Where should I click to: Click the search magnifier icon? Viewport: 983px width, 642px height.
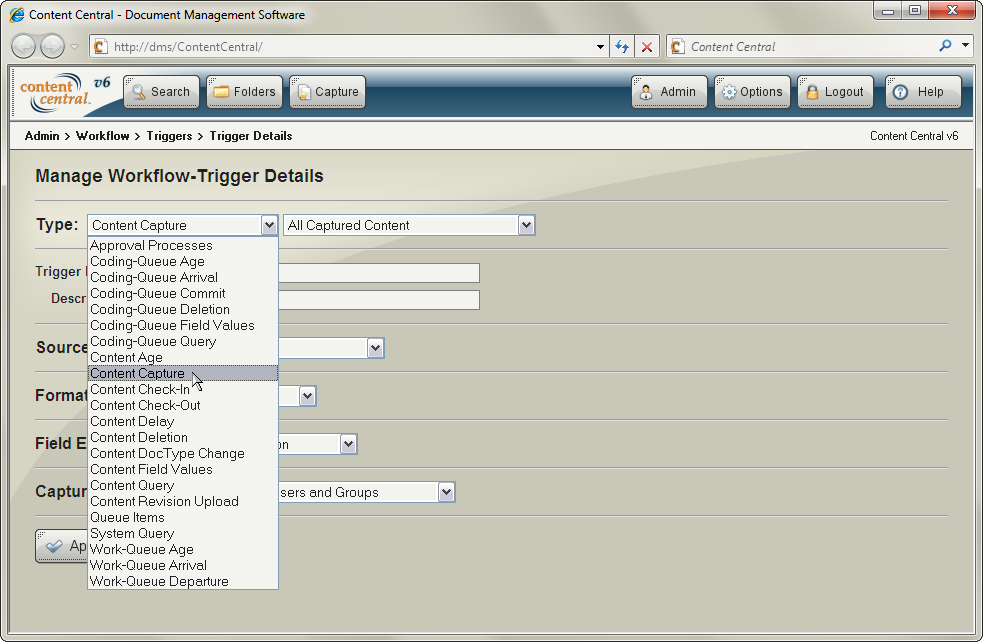(945, 46)
